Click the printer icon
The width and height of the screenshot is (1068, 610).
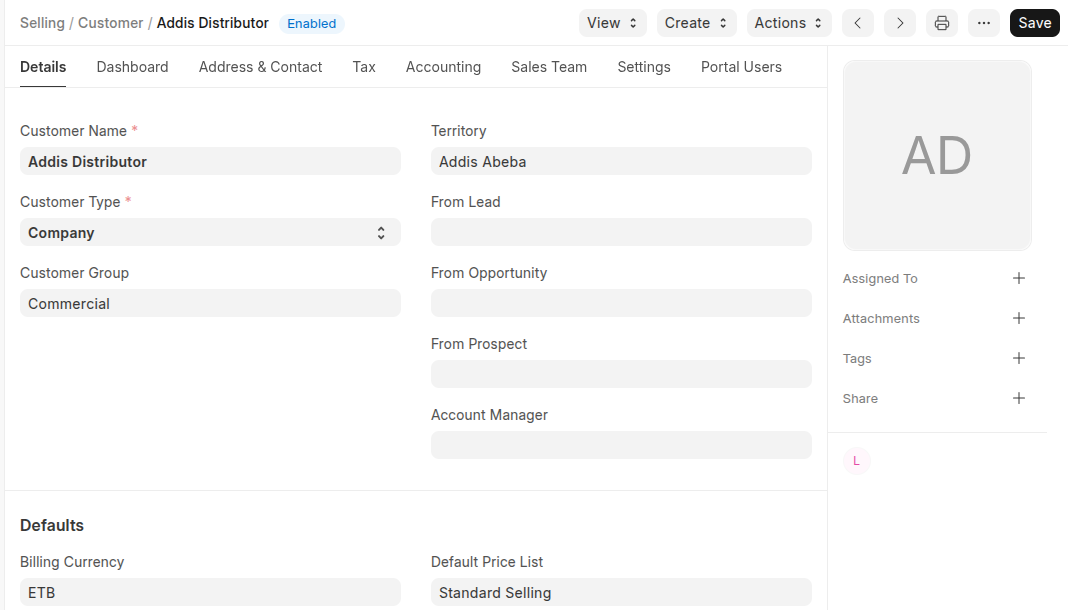(x=942, y=23)
